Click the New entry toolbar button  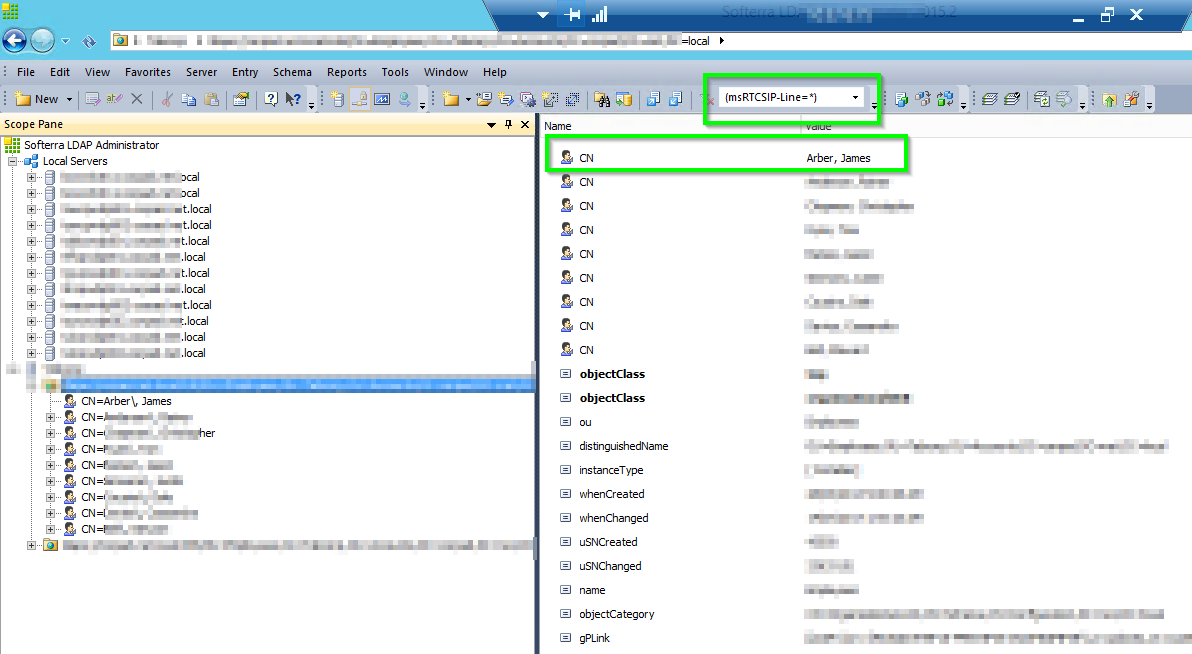(36, 99)
